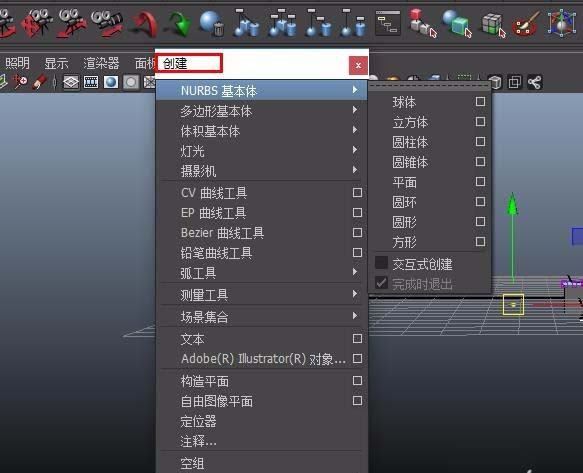The width and height of the screenshot is (583, 473).
Task: Click the yellow center manipulator box in viewport
Action: tap(513, 305)
